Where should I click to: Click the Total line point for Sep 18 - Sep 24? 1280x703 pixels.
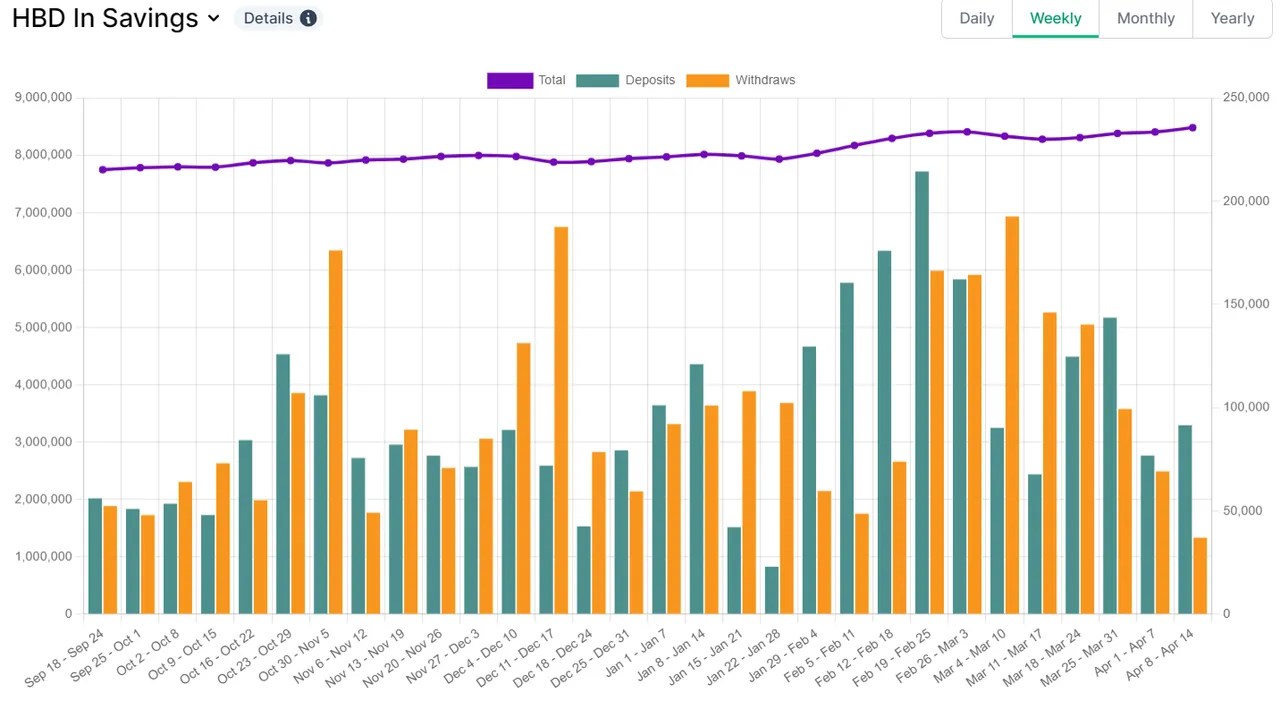(x=103, y=170)
